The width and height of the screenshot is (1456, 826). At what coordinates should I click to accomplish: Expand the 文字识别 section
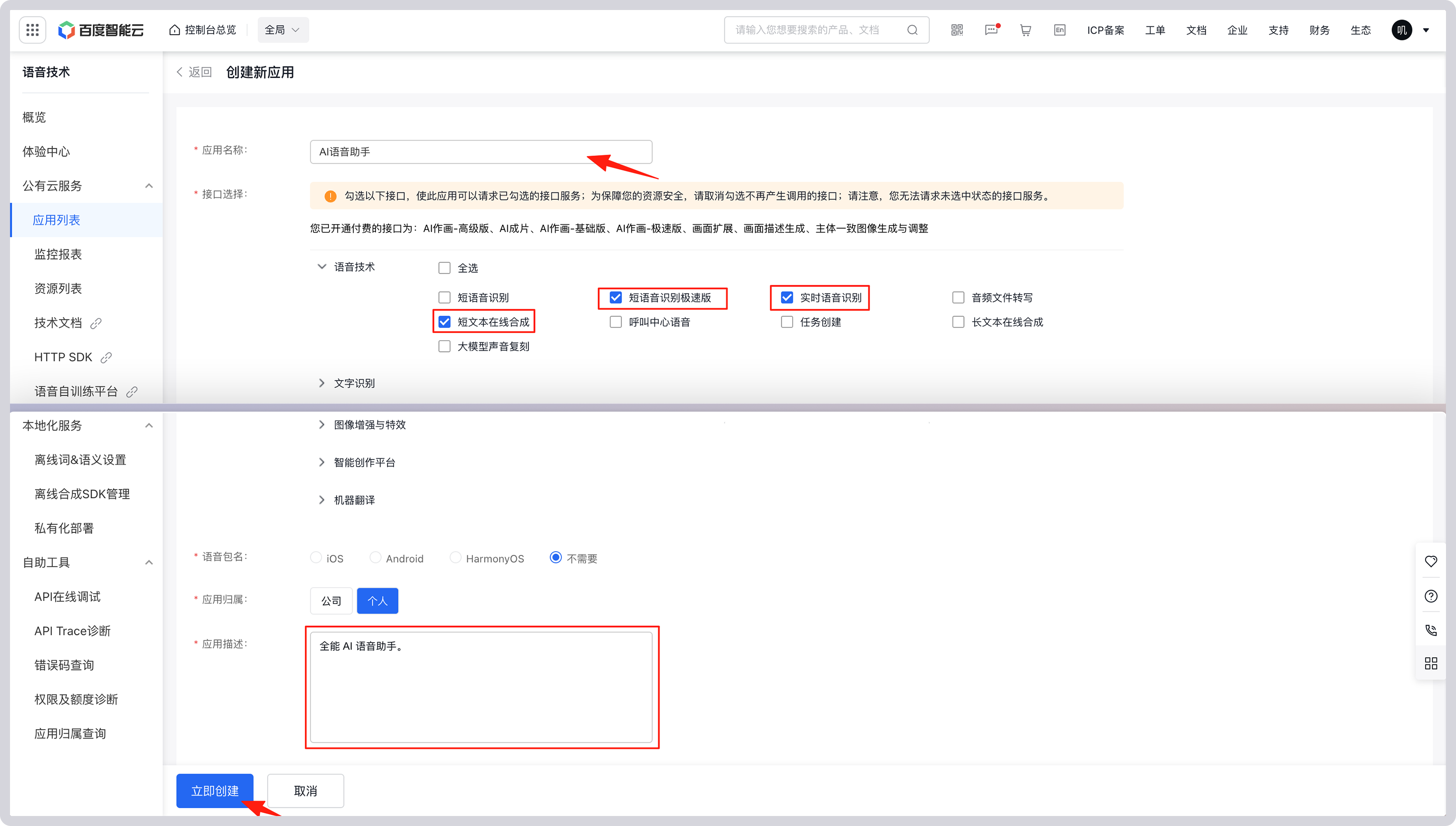pyautogui.click(x=354, y=383)
